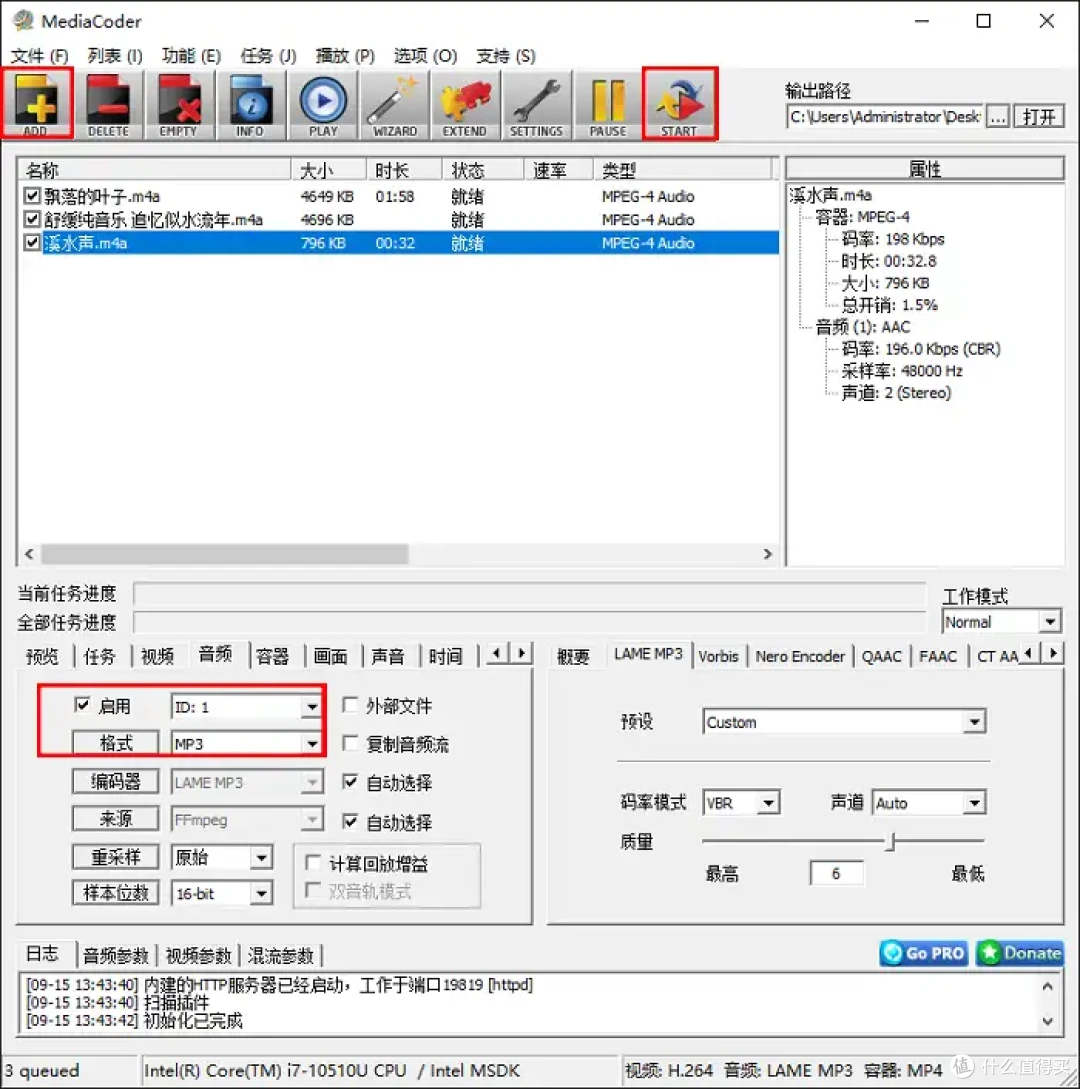Viewport: 1080px width, 1089px height.
Task: Uncheck 溪水声.m4a file checkbox
Action: (32, 242)
